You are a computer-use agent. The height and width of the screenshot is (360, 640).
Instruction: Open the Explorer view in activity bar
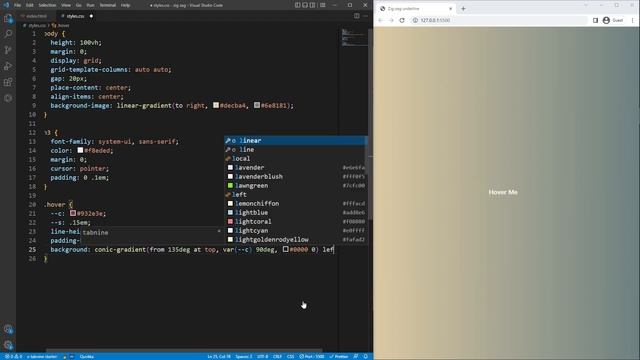coord(8,18)
